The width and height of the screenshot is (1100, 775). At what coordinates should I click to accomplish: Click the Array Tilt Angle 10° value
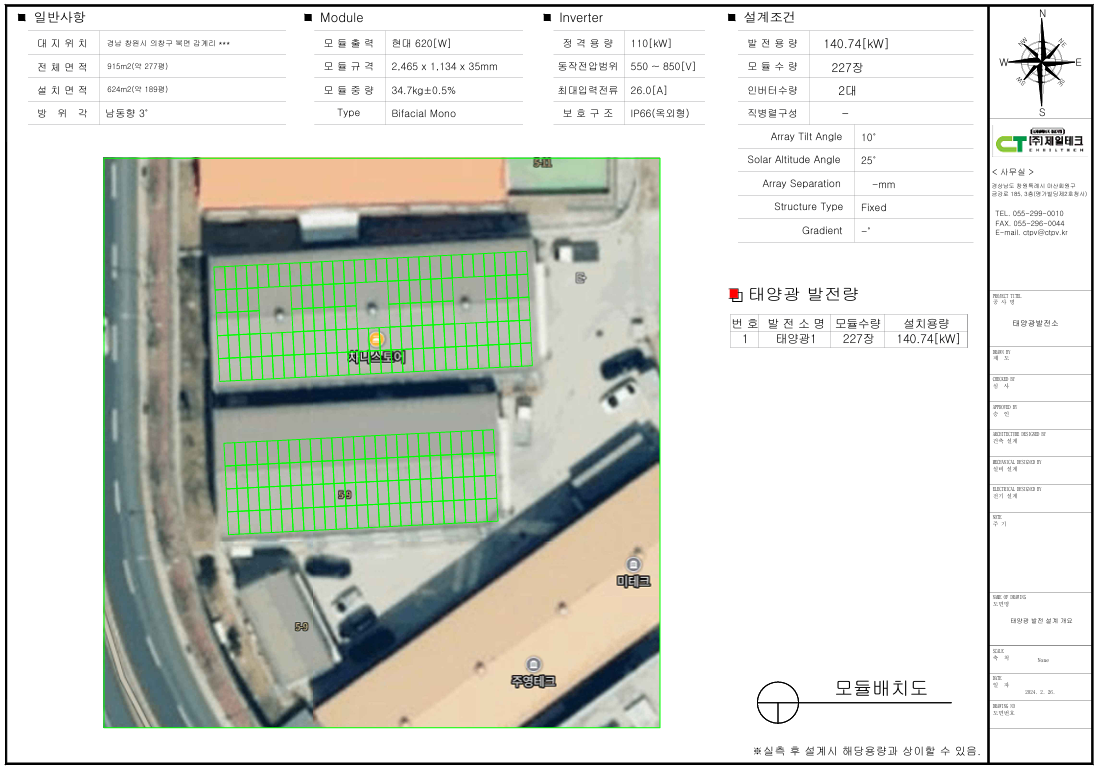[x=867, y=137]
